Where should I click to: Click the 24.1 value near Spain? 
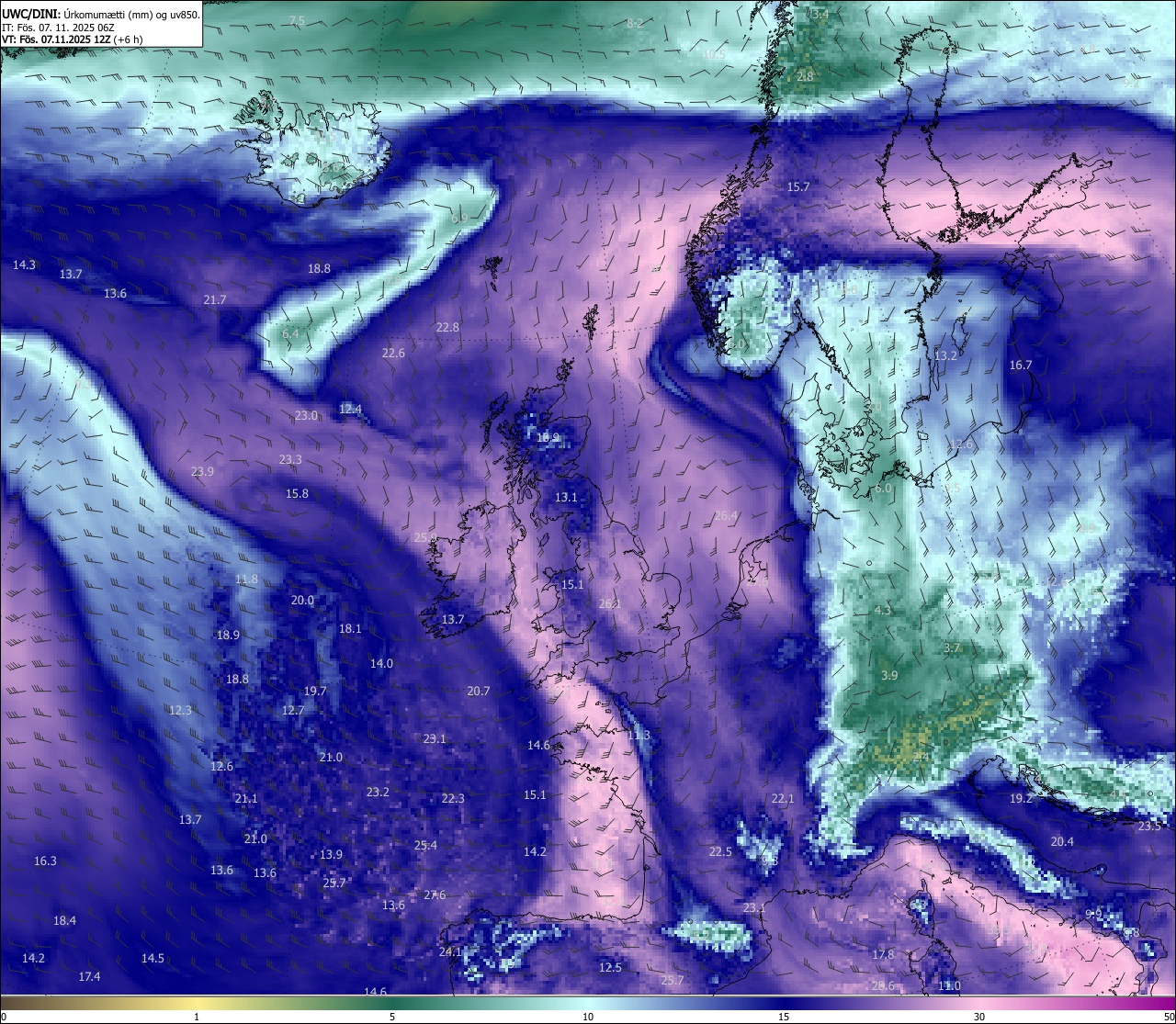[x=450, y=951]
